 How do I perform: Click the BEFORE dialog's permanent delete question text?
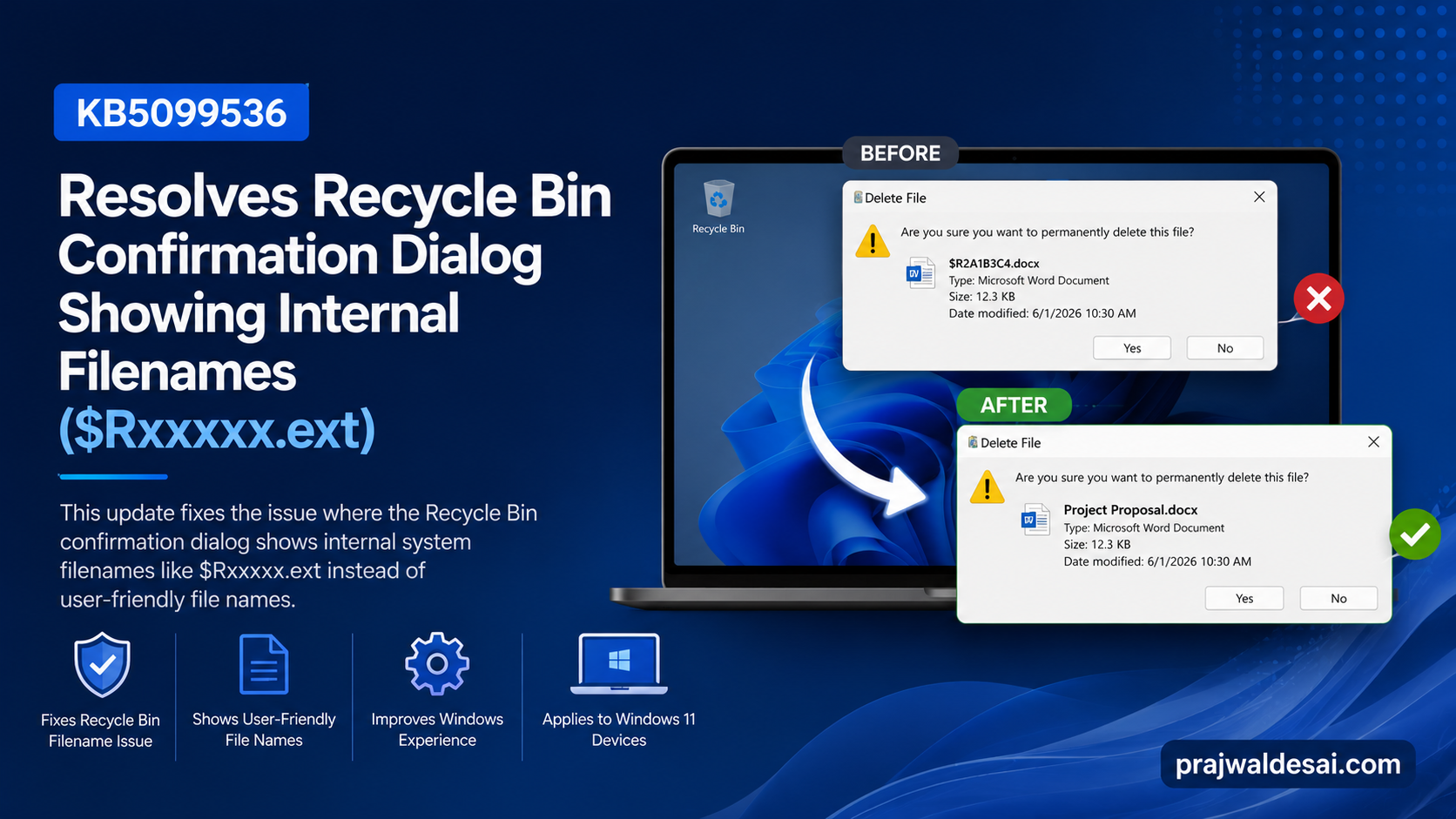[1048, 232]
